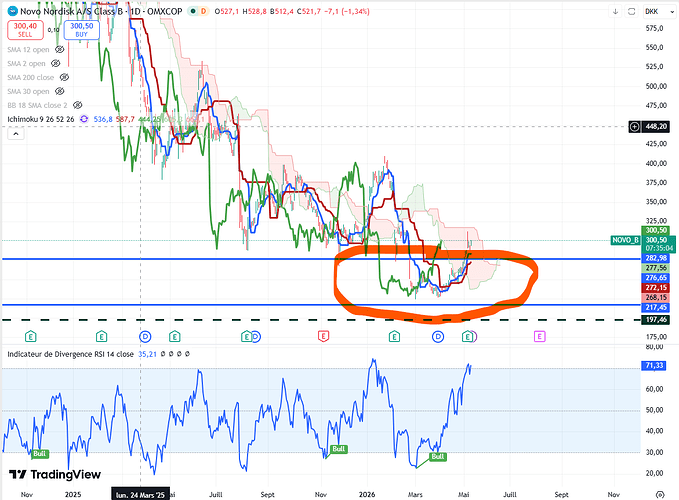This screenshot has height=500, width=679.
Task: Toggle visibility eye for SMA 2 open
Action: 55,64
